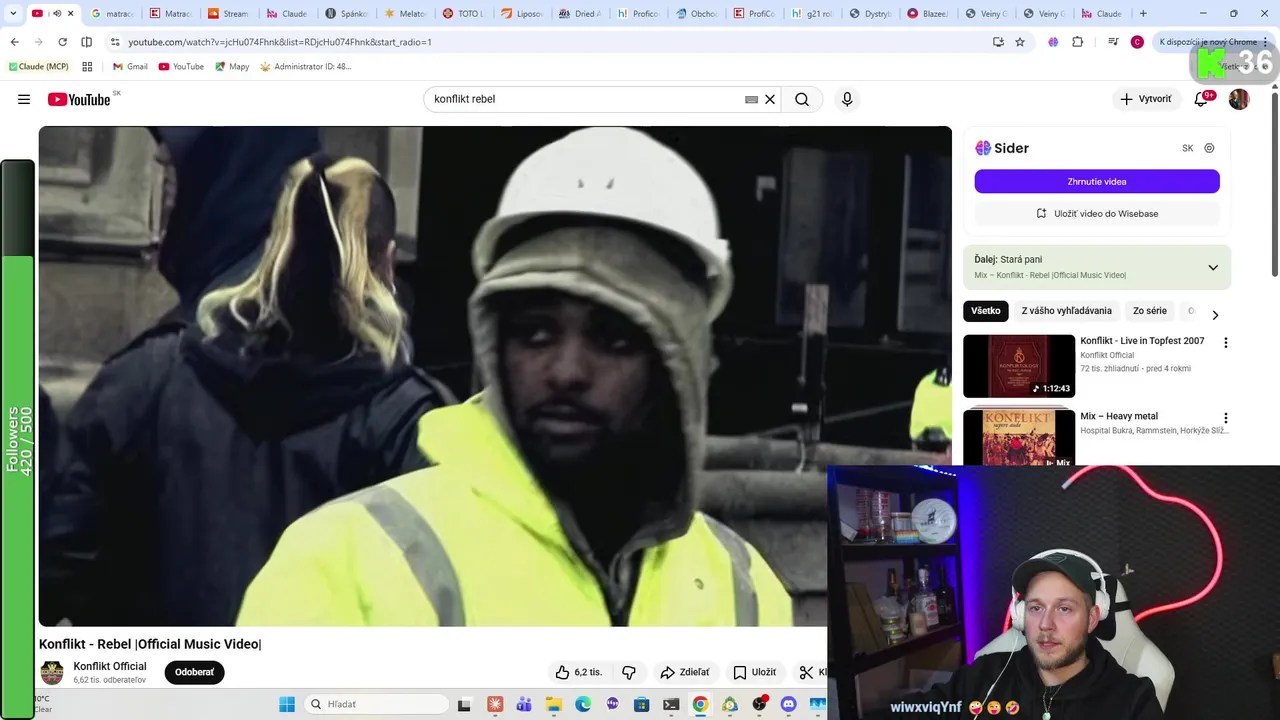Click the page vertical scrollbar
This screenshot has width=1280, height=720.
pyautogui.click(x=1274, y=183)
